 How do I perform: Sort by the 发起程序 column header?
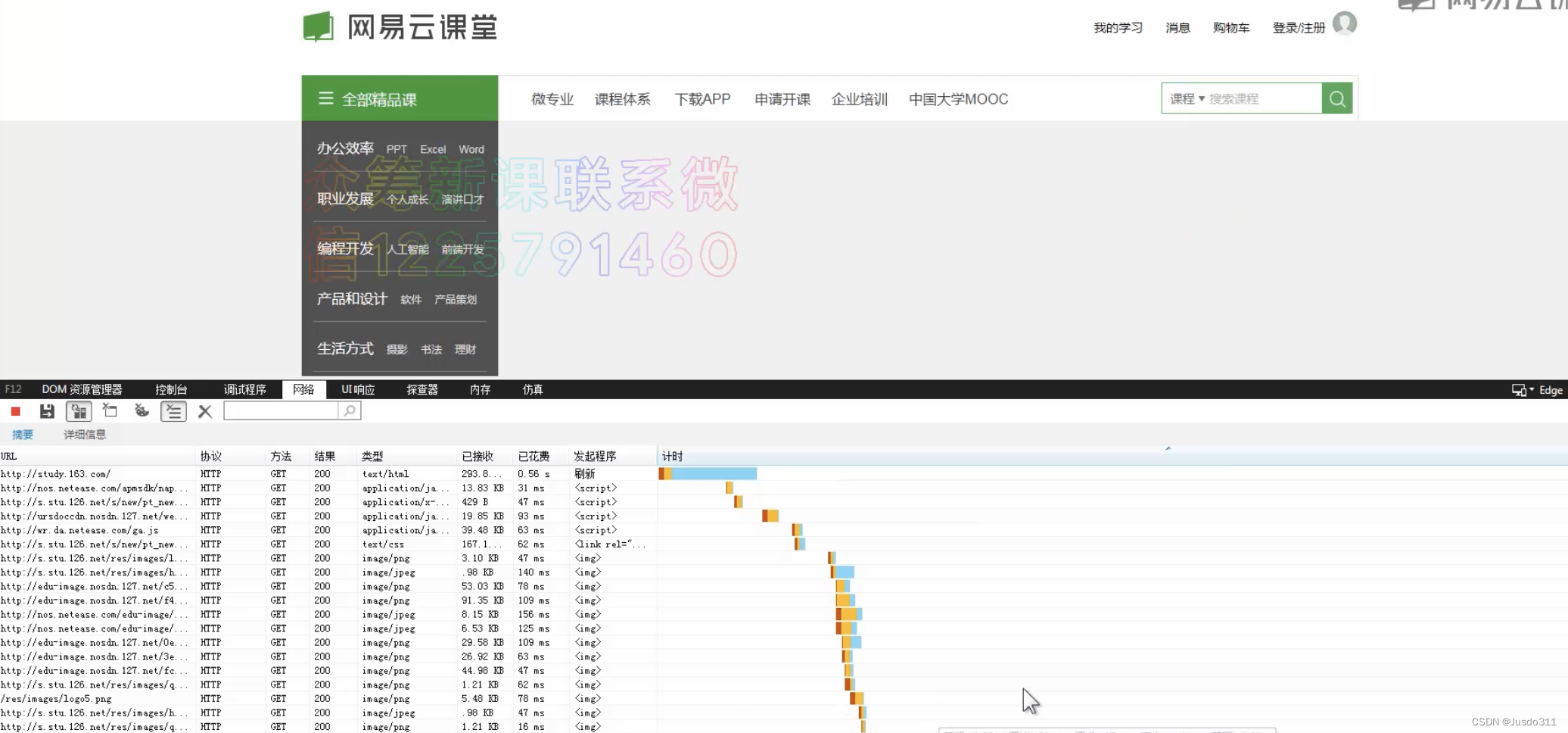[613, 456]
